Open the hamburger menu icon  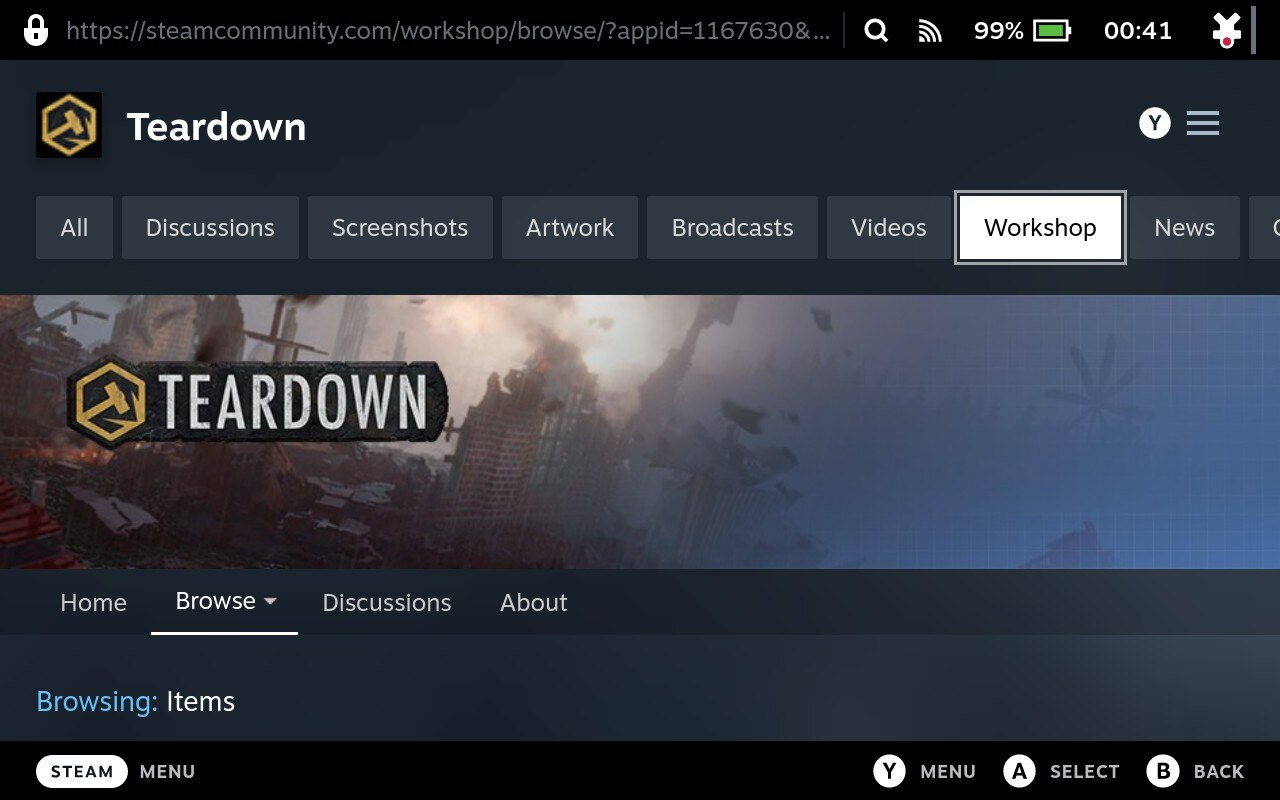click(x=1203, y=124)
